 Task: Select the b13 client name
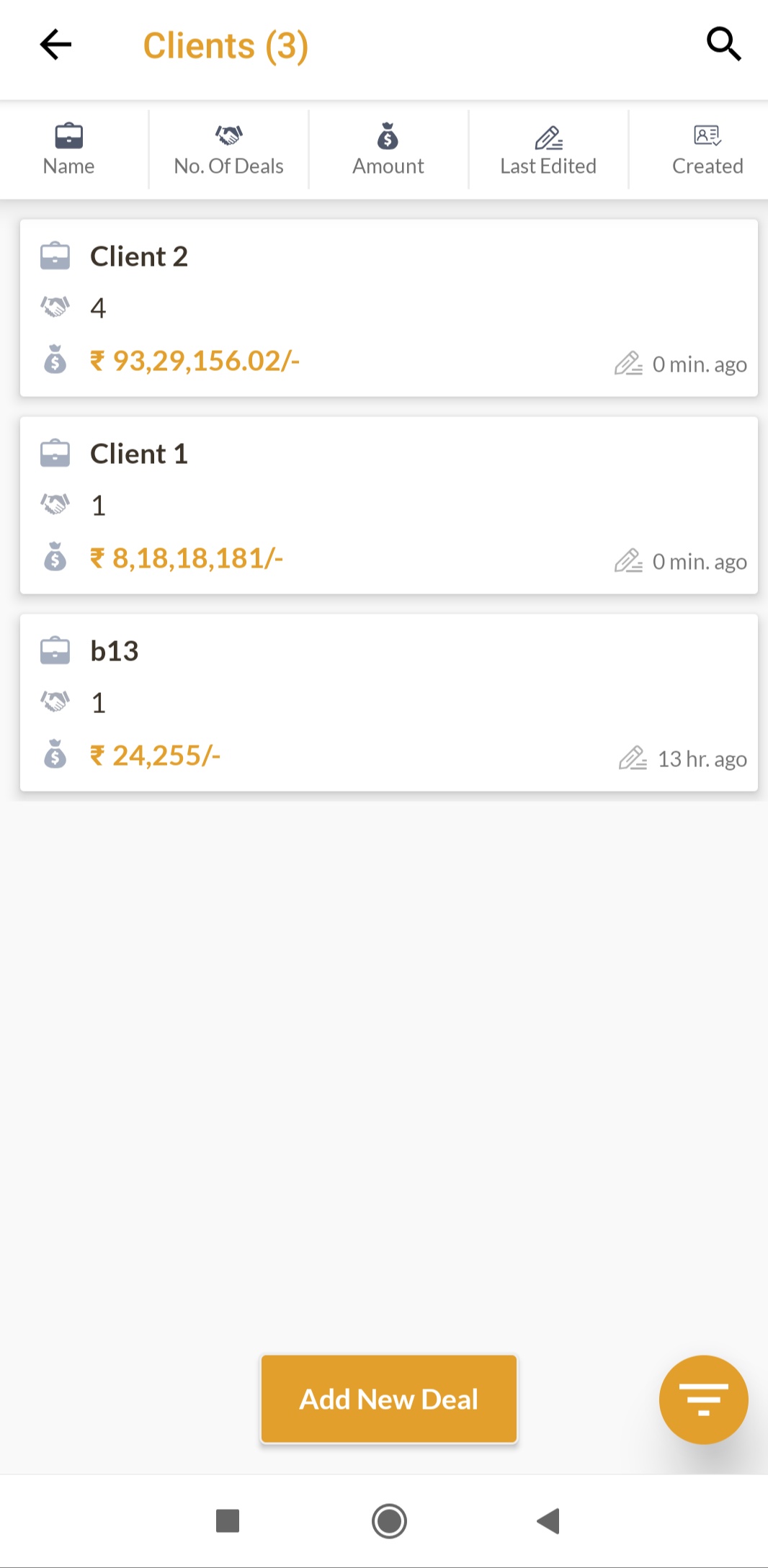[x=115, y=651]
